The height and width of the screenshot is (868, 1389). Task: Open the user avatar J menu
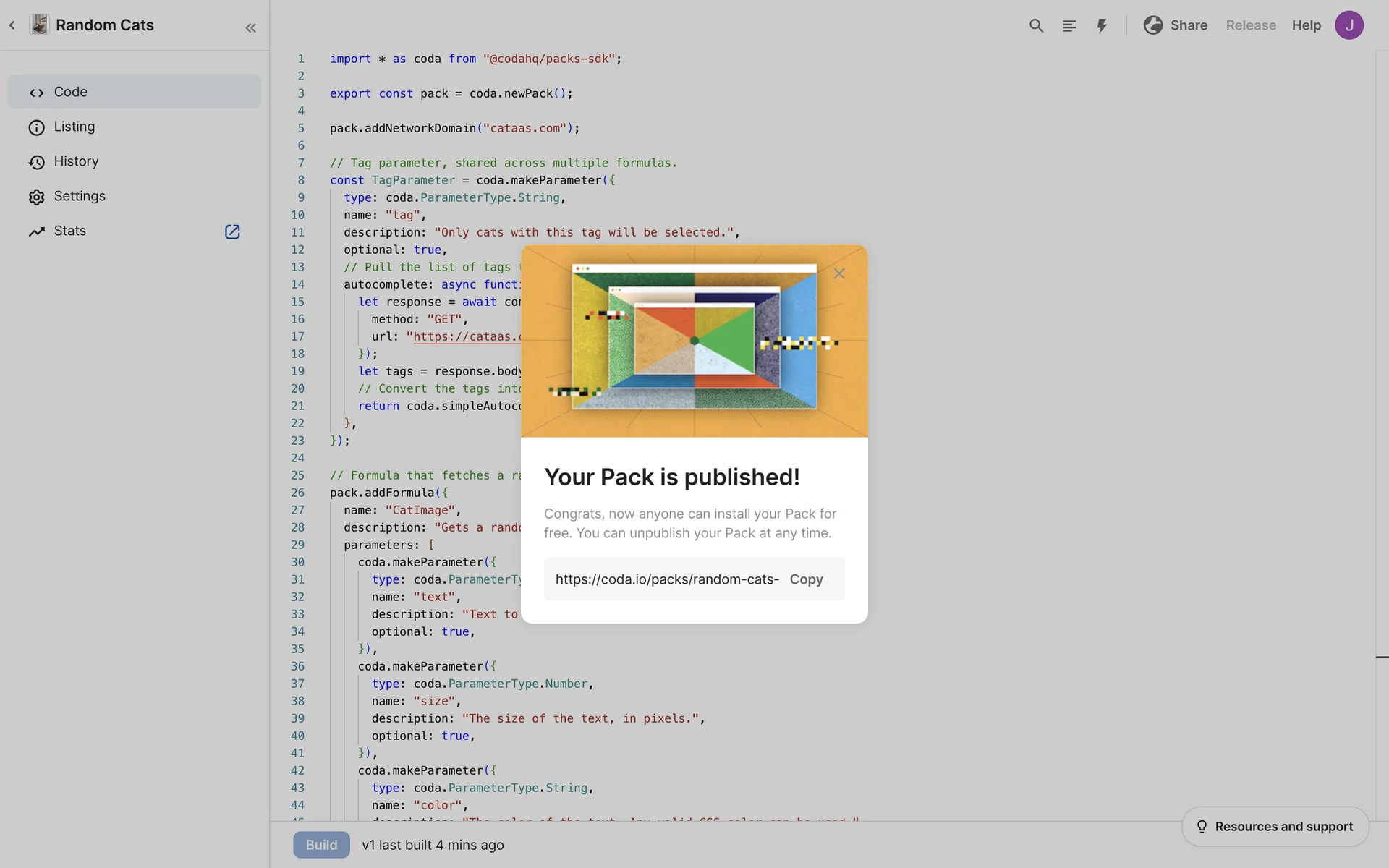pos(1348,25)
